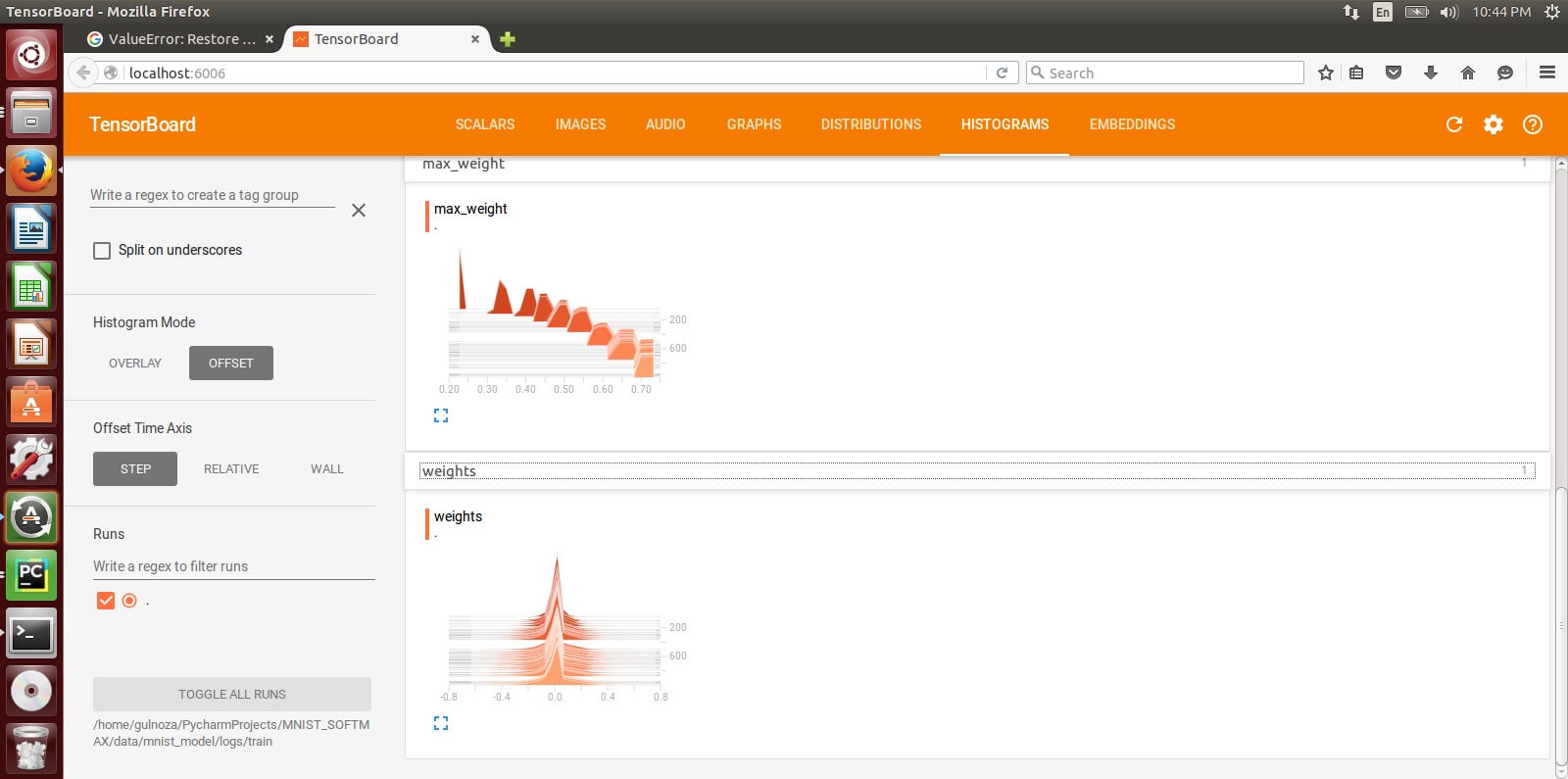Close the ValueError: Restore tab

(x=269, y=39)
